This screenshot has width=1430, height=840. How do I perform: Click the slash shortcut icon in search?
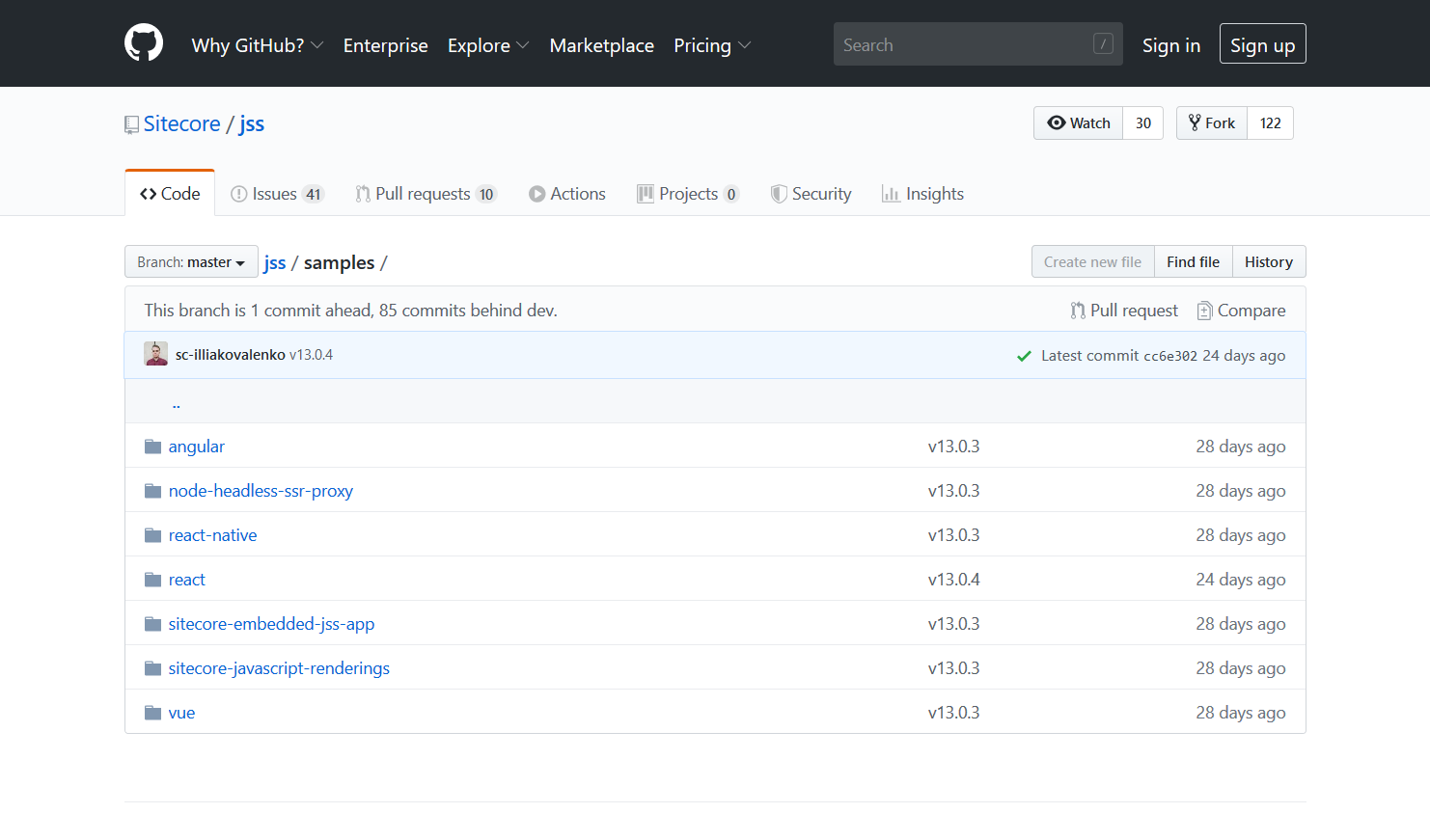click(x=1103, y=43)
